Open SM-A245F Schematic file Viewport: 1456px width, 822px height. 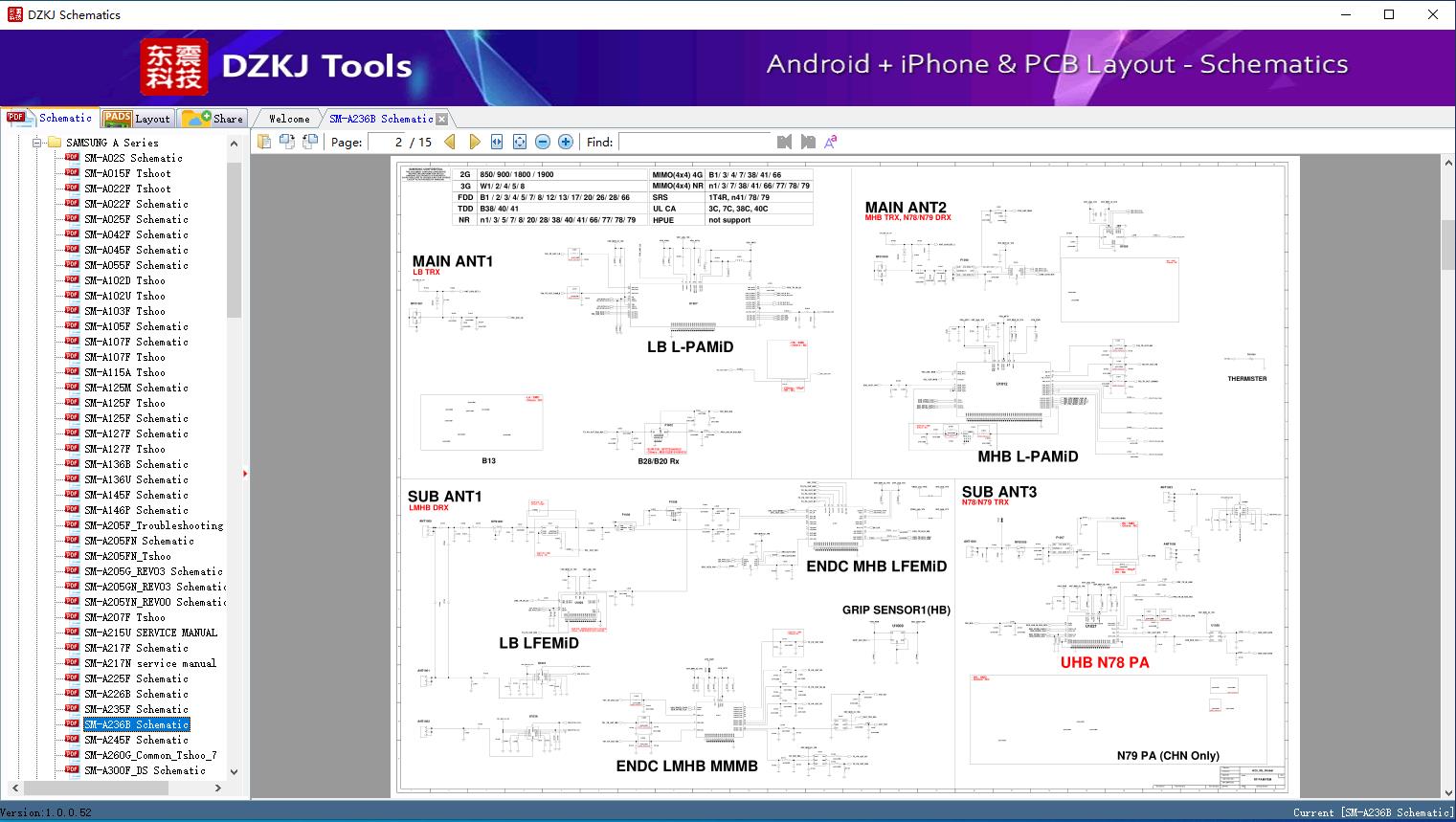[136, 740]
